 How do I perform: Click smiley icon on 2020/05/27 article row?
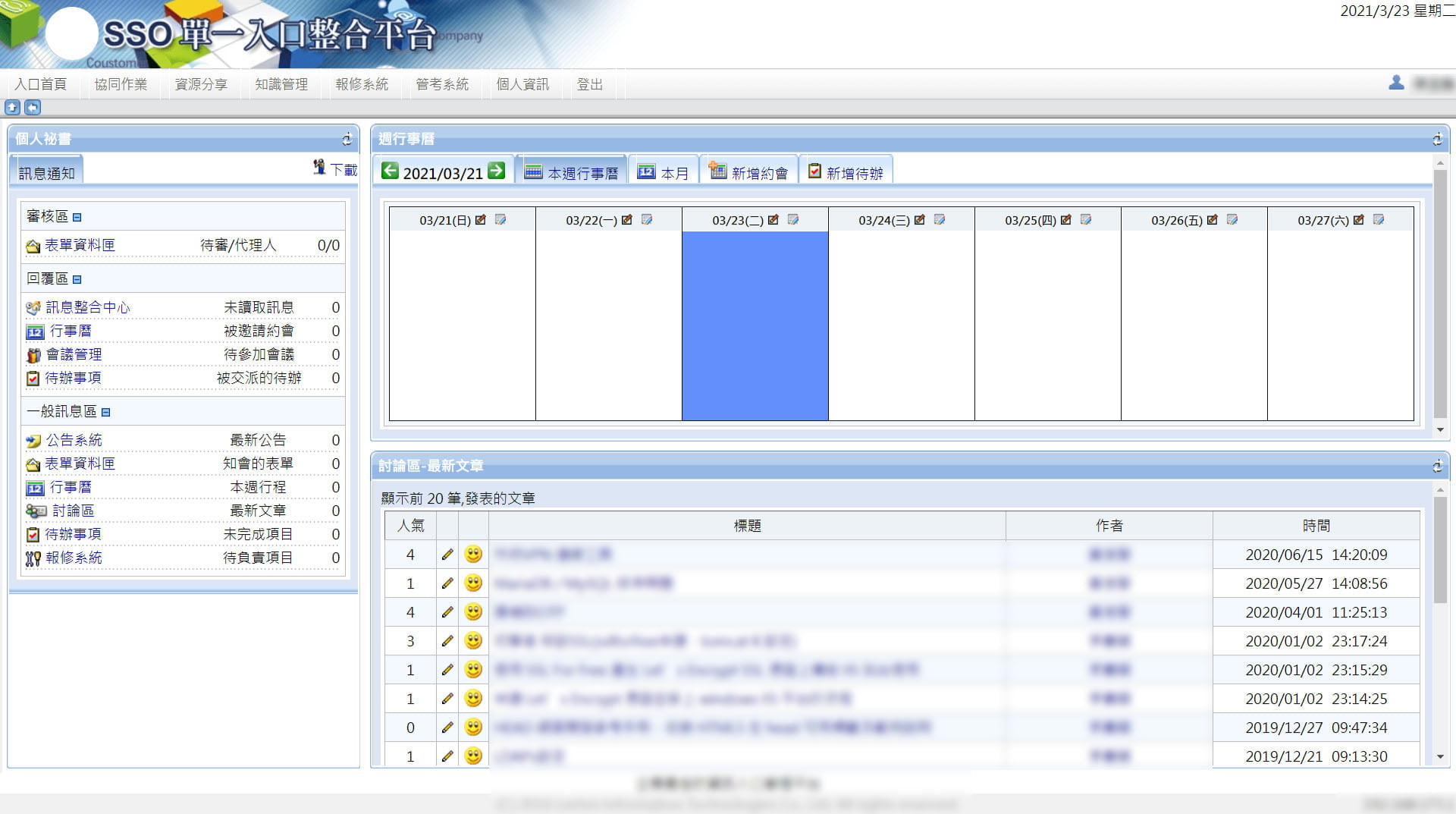coord(473,583)
